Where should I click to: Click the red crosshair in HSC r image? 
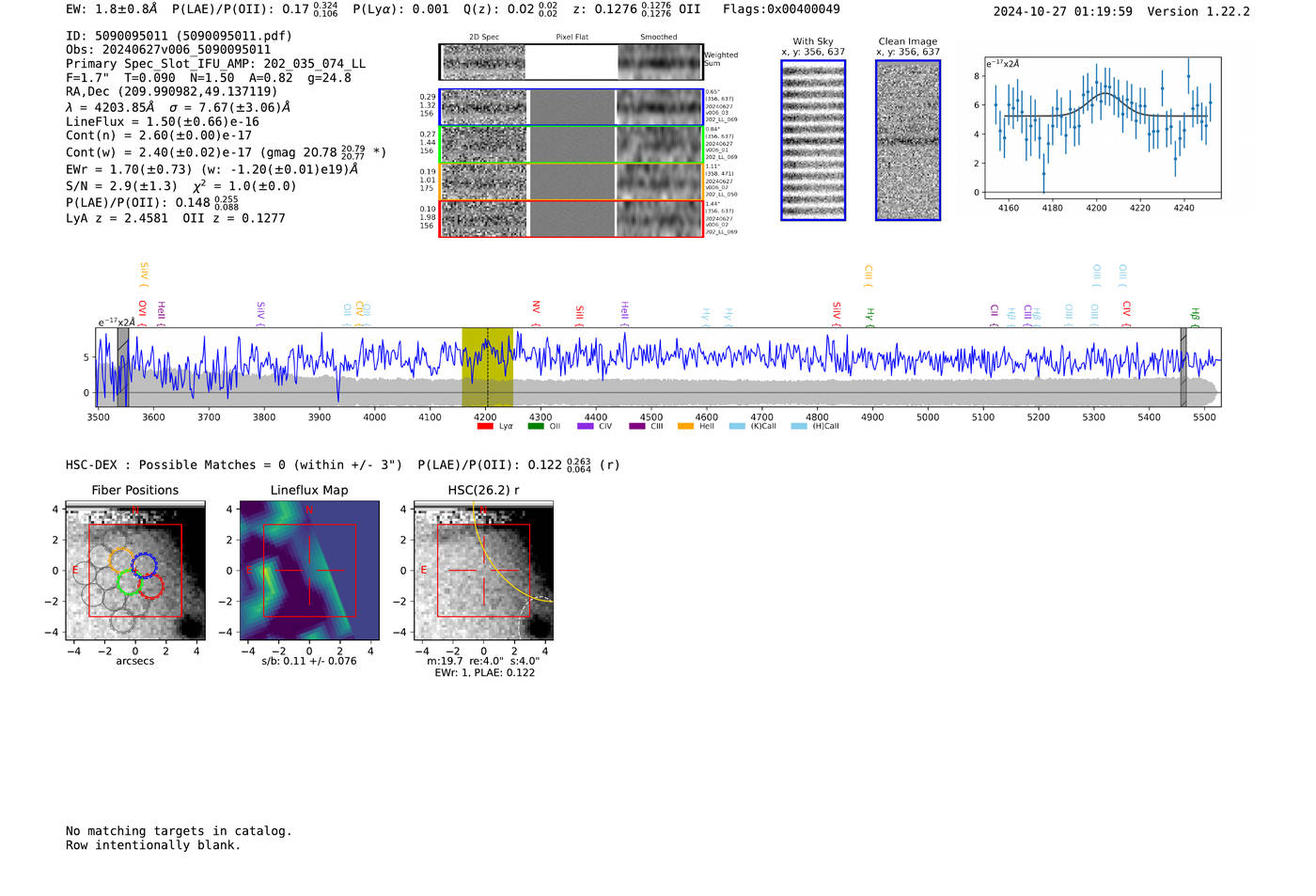tap(483, 571)
